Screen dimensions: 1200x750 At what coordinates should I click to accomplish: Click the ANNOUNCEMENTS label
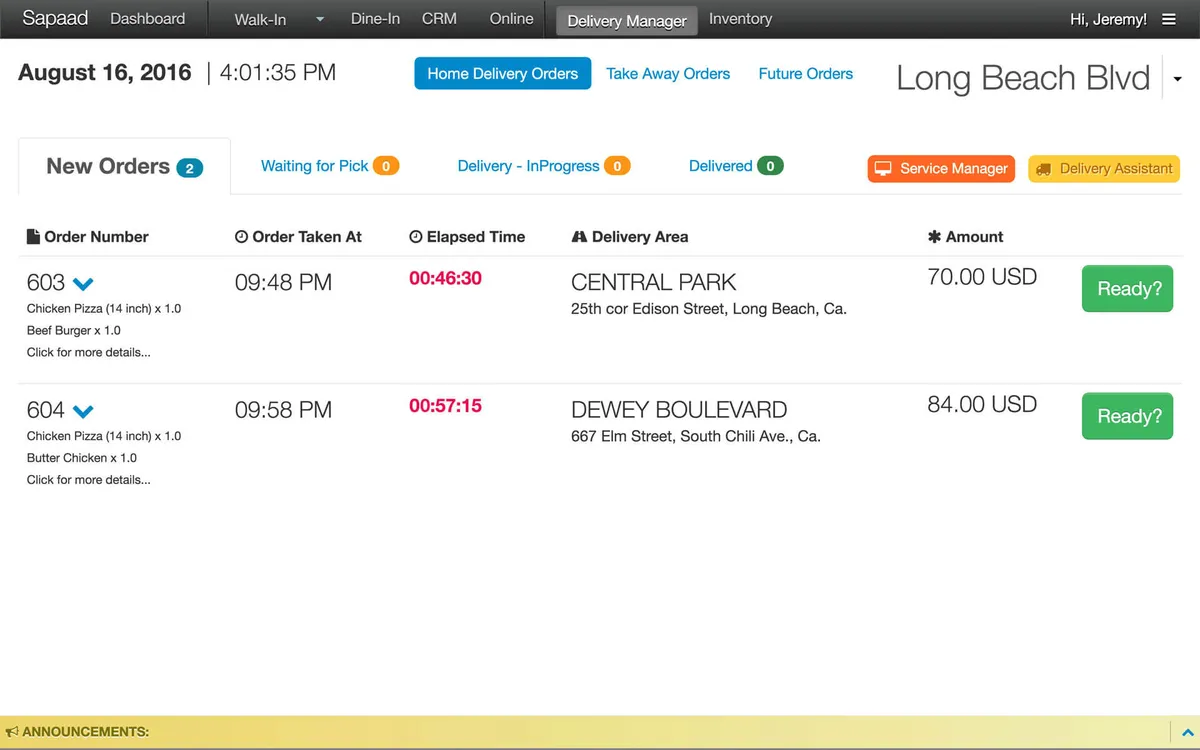[x=85, y=732]
